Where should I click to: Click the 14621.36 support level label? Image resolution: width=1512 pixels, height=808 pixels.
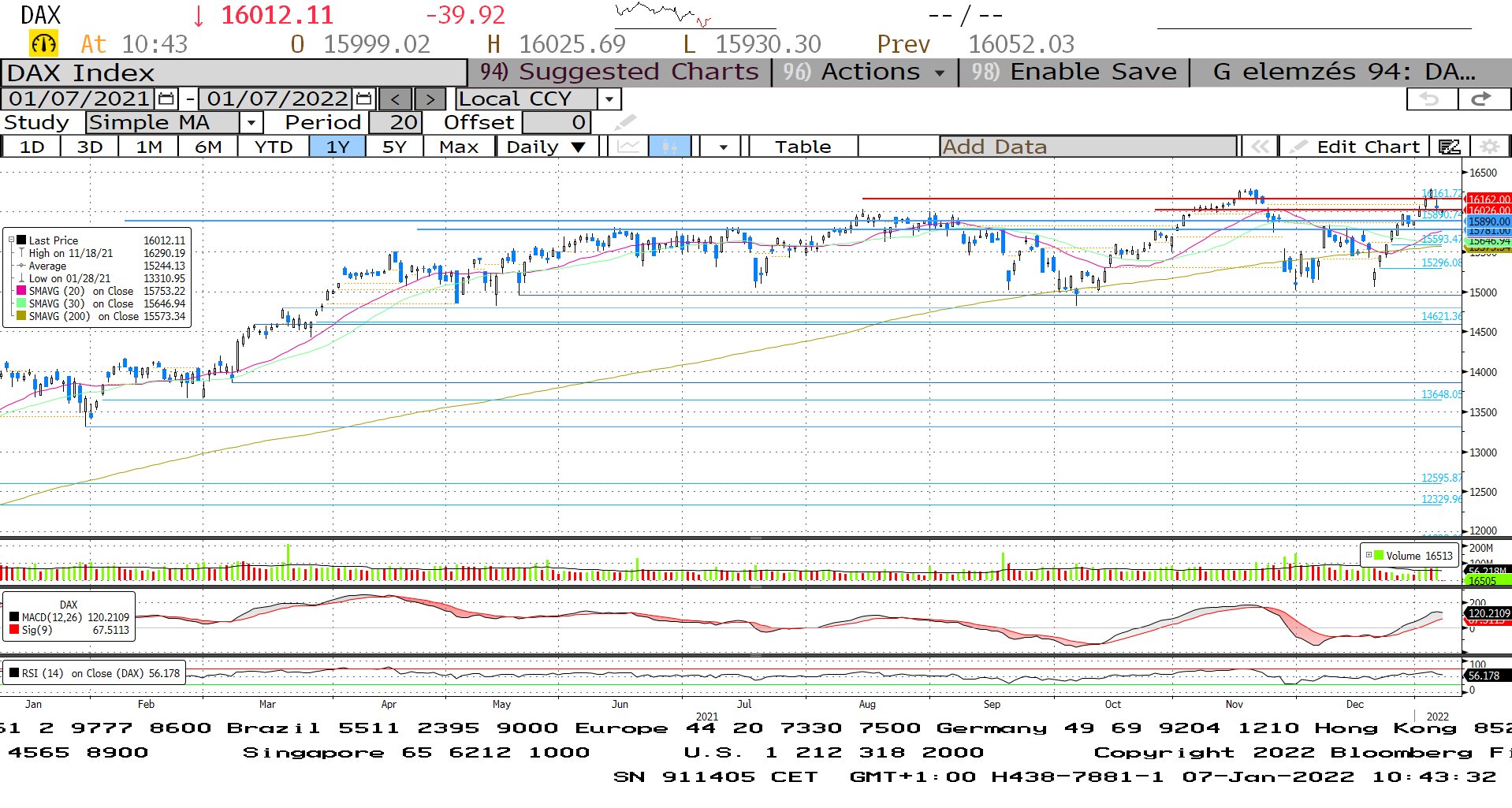pyautogui.click(x=1441, y=316)
